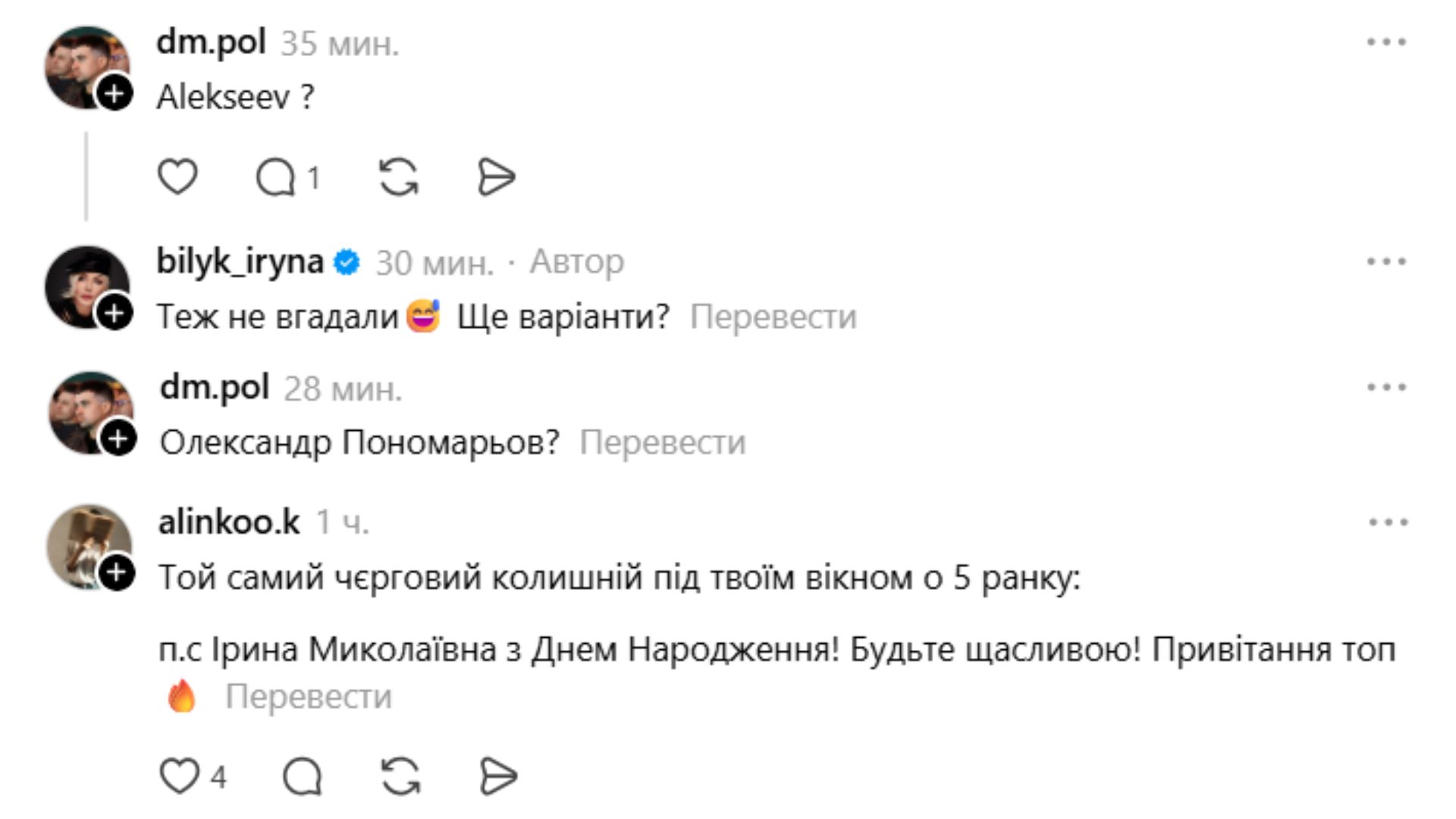The height and width of the screenshot is (819, 1456).
Task: Follow alinkoo.k using the plus badge
Action: 117,573
